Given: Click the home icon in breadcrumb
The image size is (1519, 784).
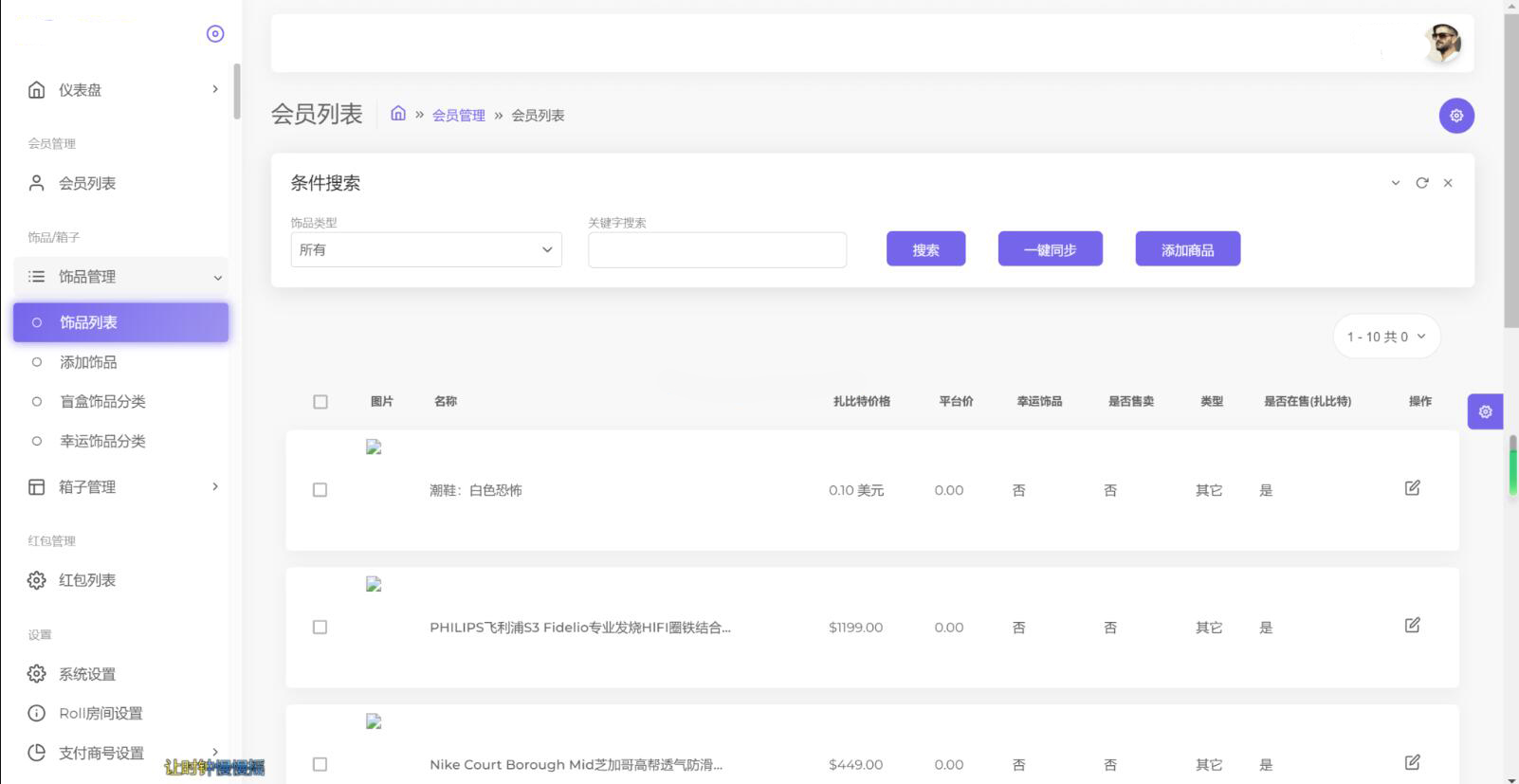Looking at the screenshot, I should pyautogui.click(x=398, y=114).
